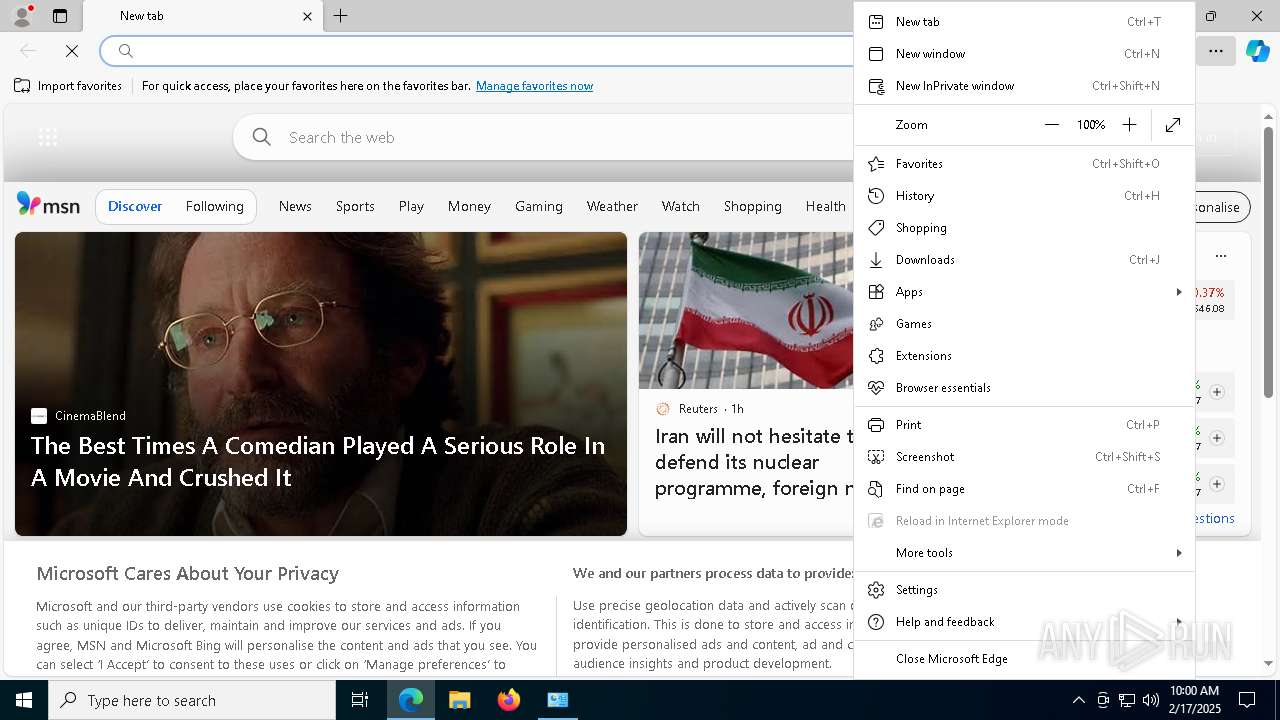Open the Play category
The height and width of the screenshot is (720, 1280).
[411, 206]
